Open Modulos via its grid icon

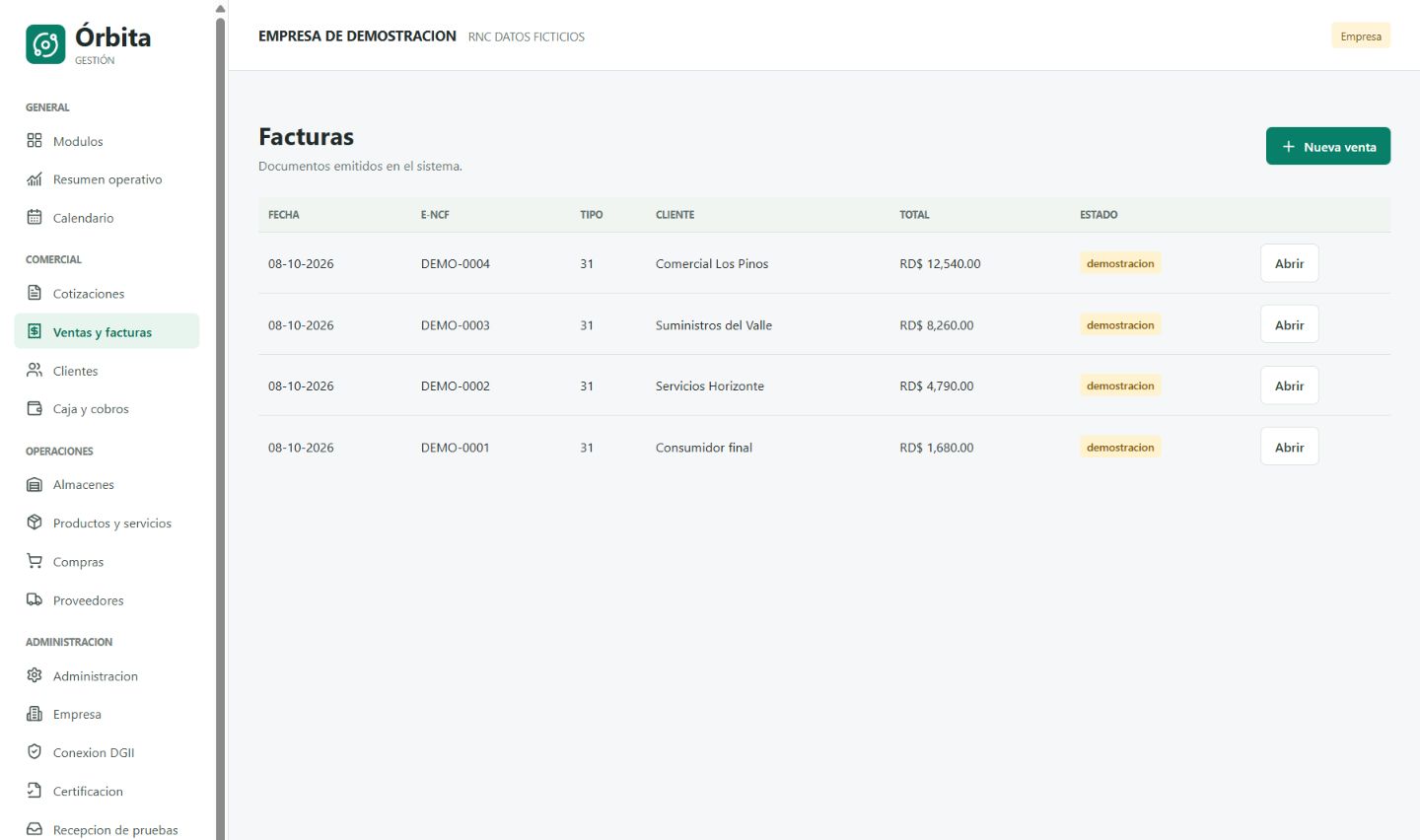(35, 141)
